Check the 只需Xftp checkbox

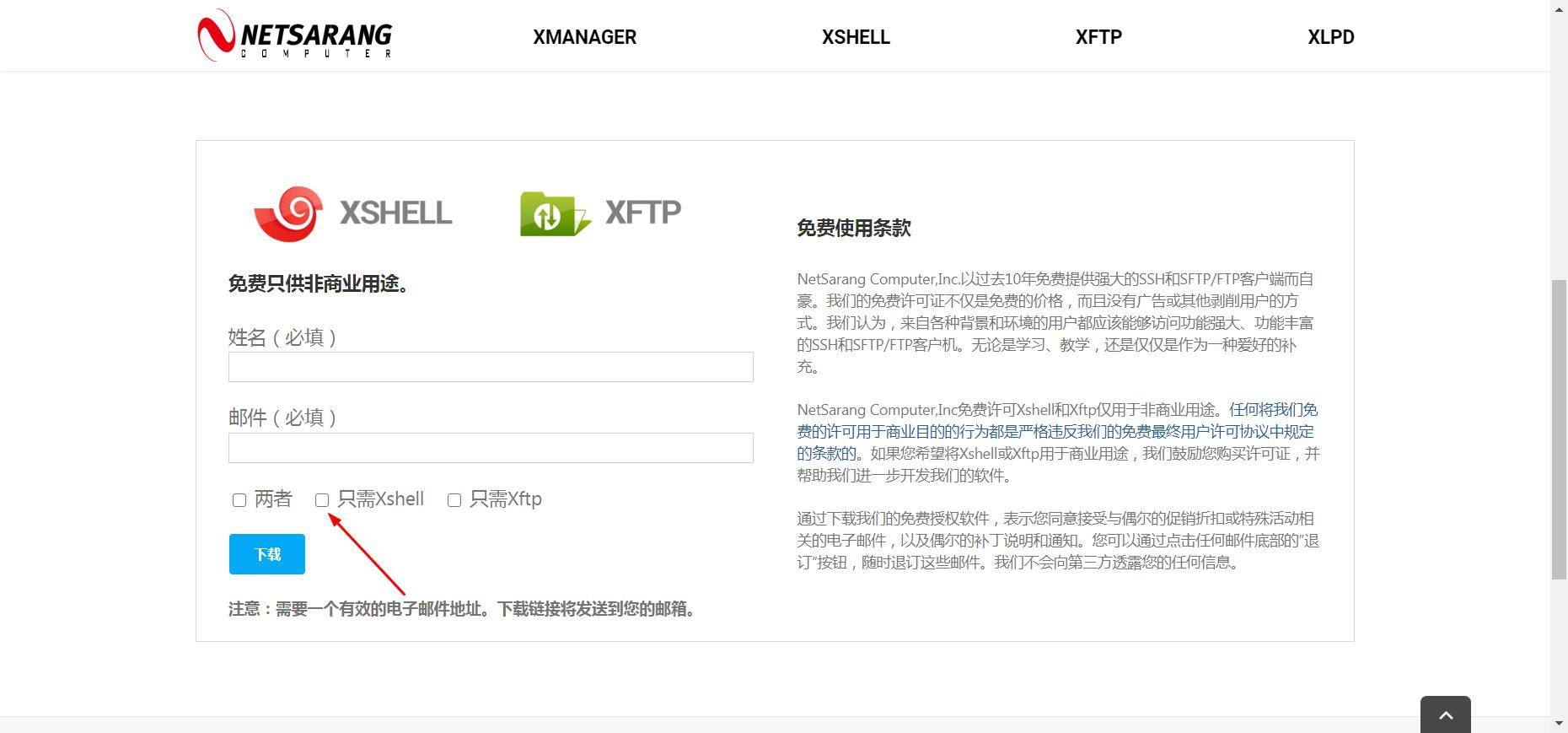click(454, 500)
